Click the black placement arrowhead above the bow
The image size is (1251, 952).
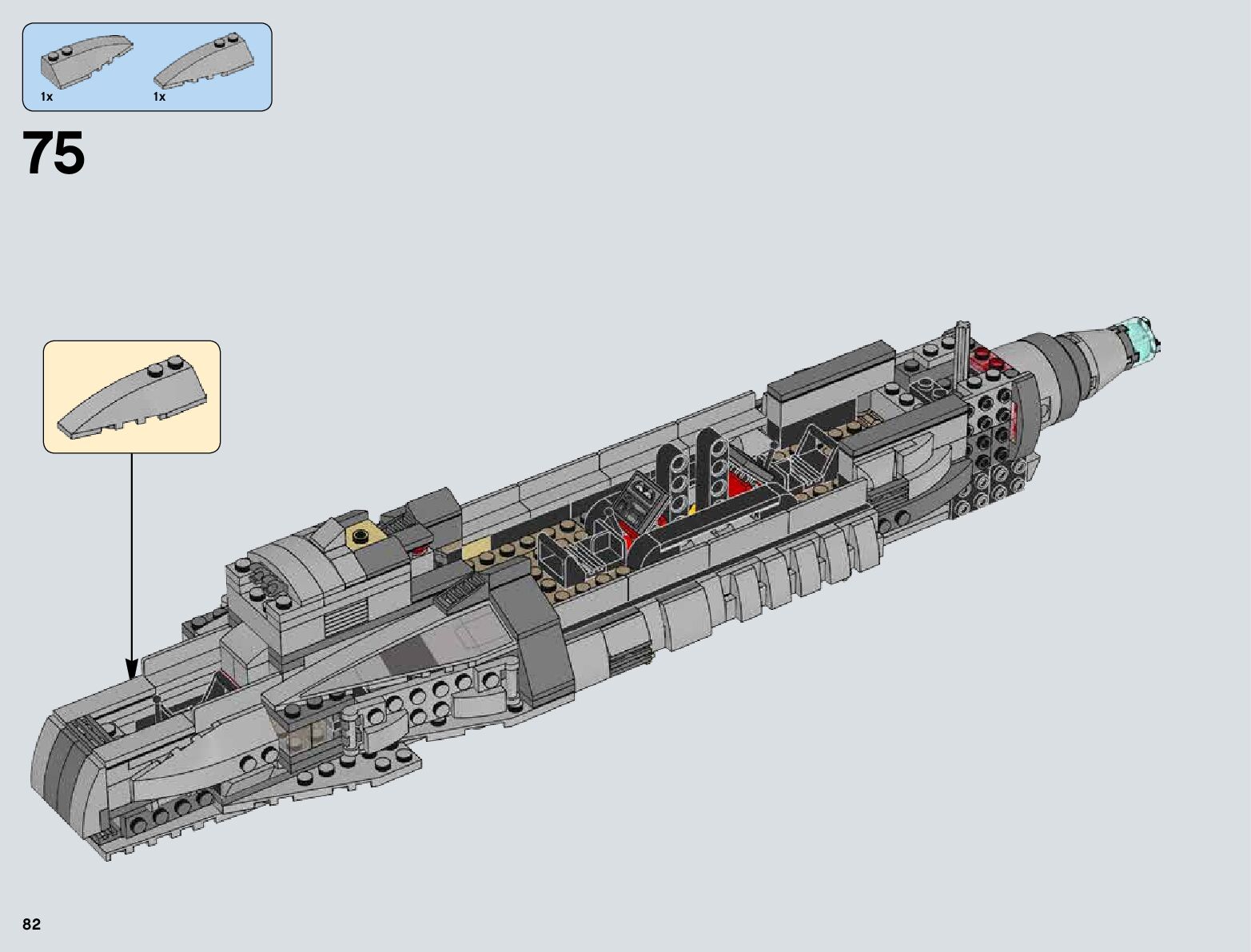132,668
